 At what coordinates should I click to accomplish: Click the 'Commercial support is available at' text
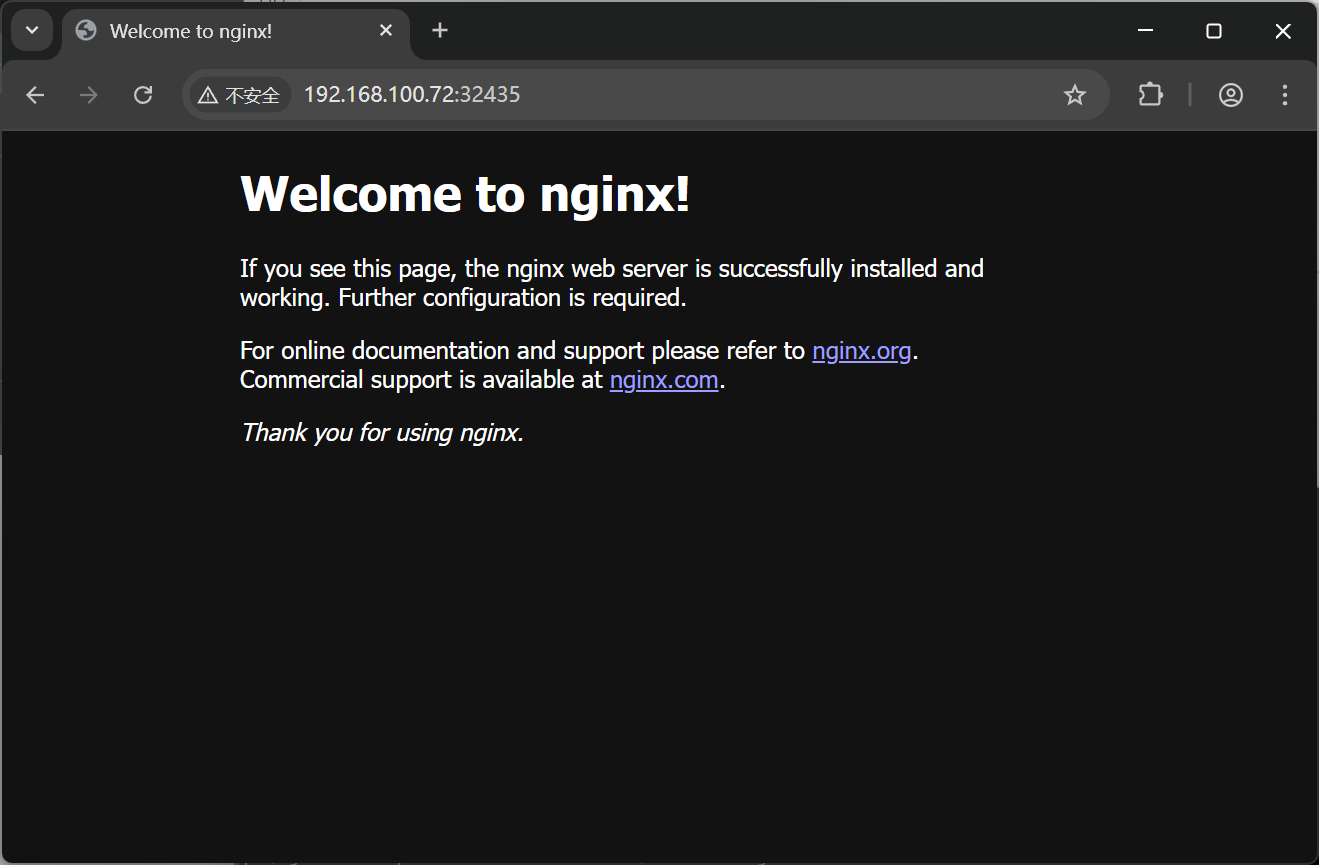[x=421, y=380]
